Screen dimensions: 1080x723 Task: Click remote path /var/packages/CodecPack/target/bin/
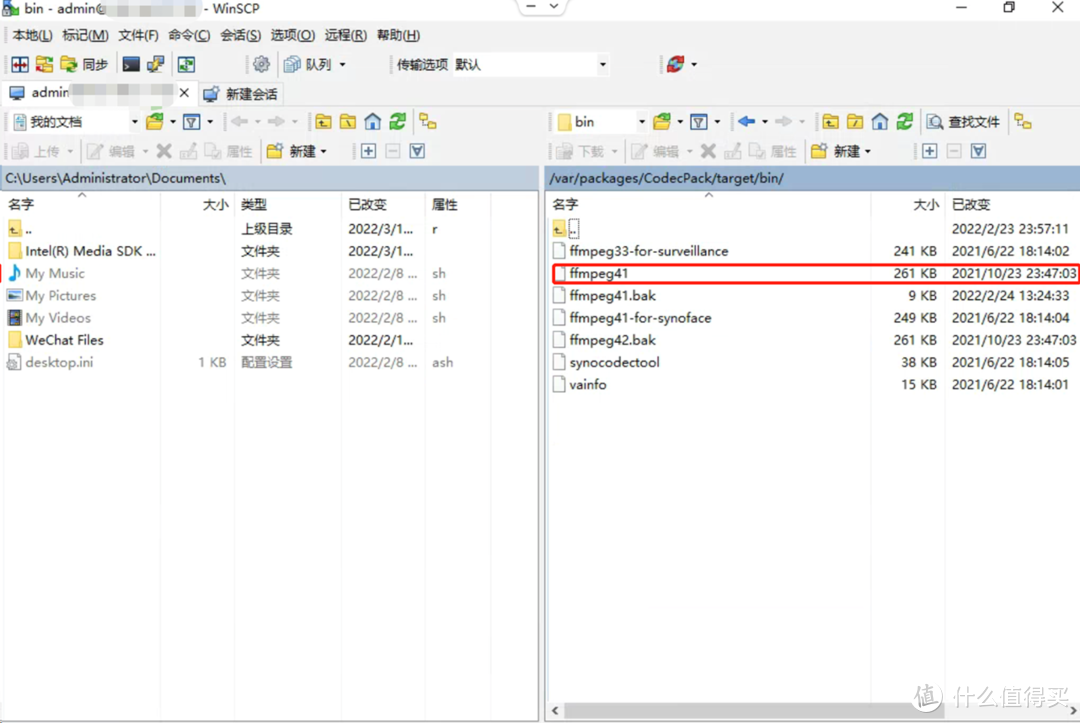[666, 178]
